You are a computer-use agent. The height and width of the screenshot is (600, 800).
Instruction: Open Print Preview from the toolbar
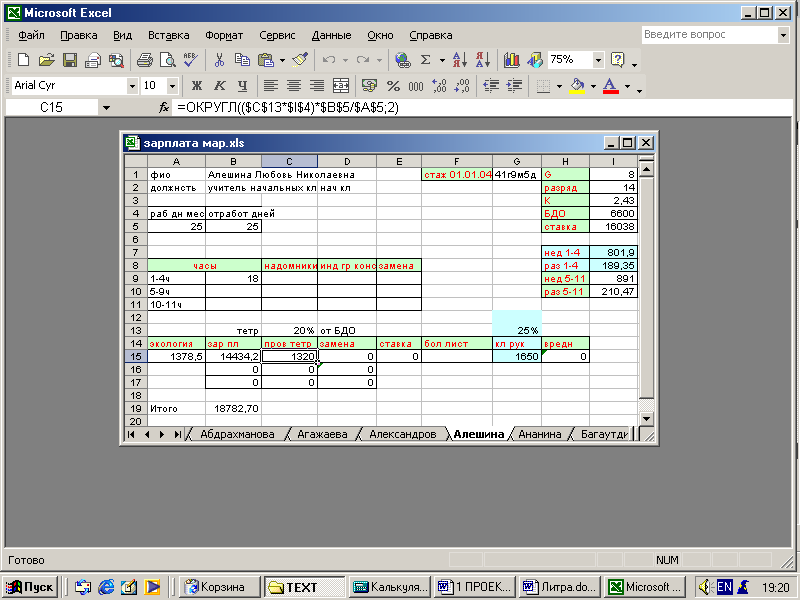pos(166,60)
